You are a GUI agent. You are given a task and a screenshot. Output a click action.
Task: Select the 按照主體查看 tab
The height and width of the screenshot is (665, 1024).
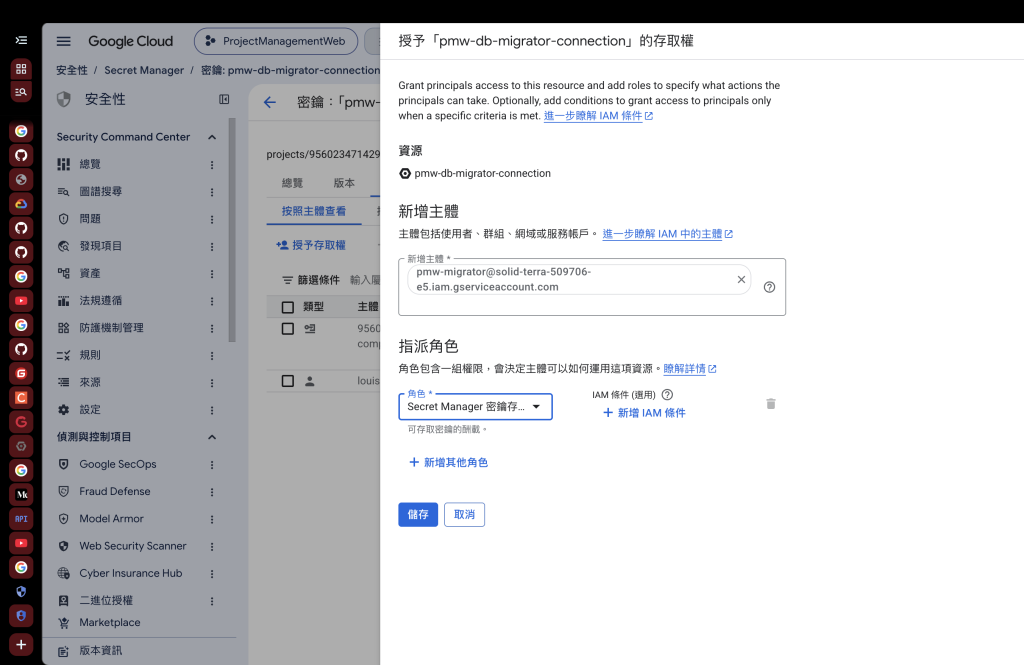(313, 211)
